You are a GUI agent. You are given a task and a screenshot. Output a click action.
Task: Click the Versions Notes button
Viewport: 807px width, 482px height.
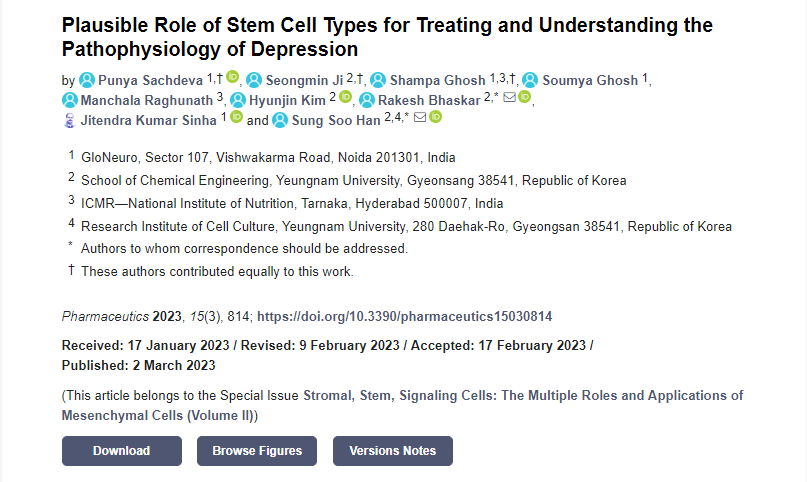point(392,451)
